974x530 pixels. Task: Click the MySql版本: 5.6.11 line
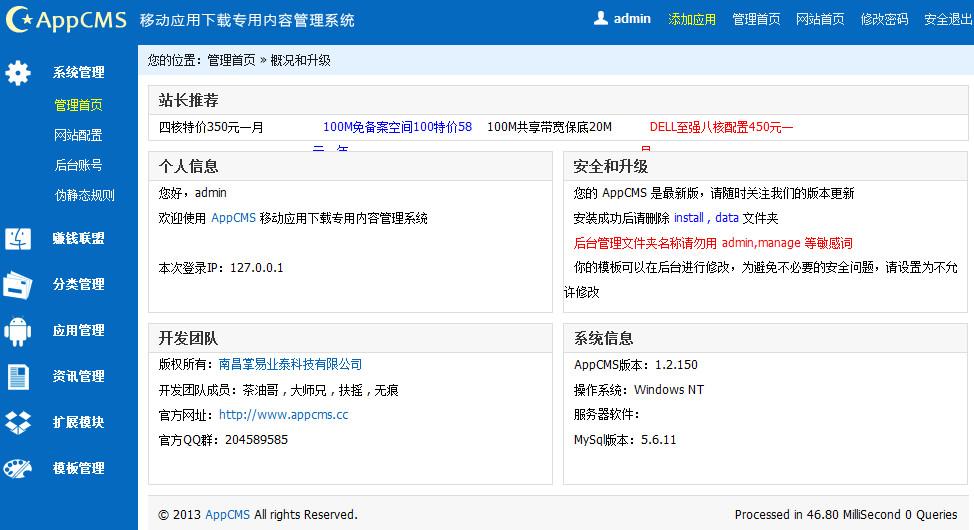click(625, 440)
